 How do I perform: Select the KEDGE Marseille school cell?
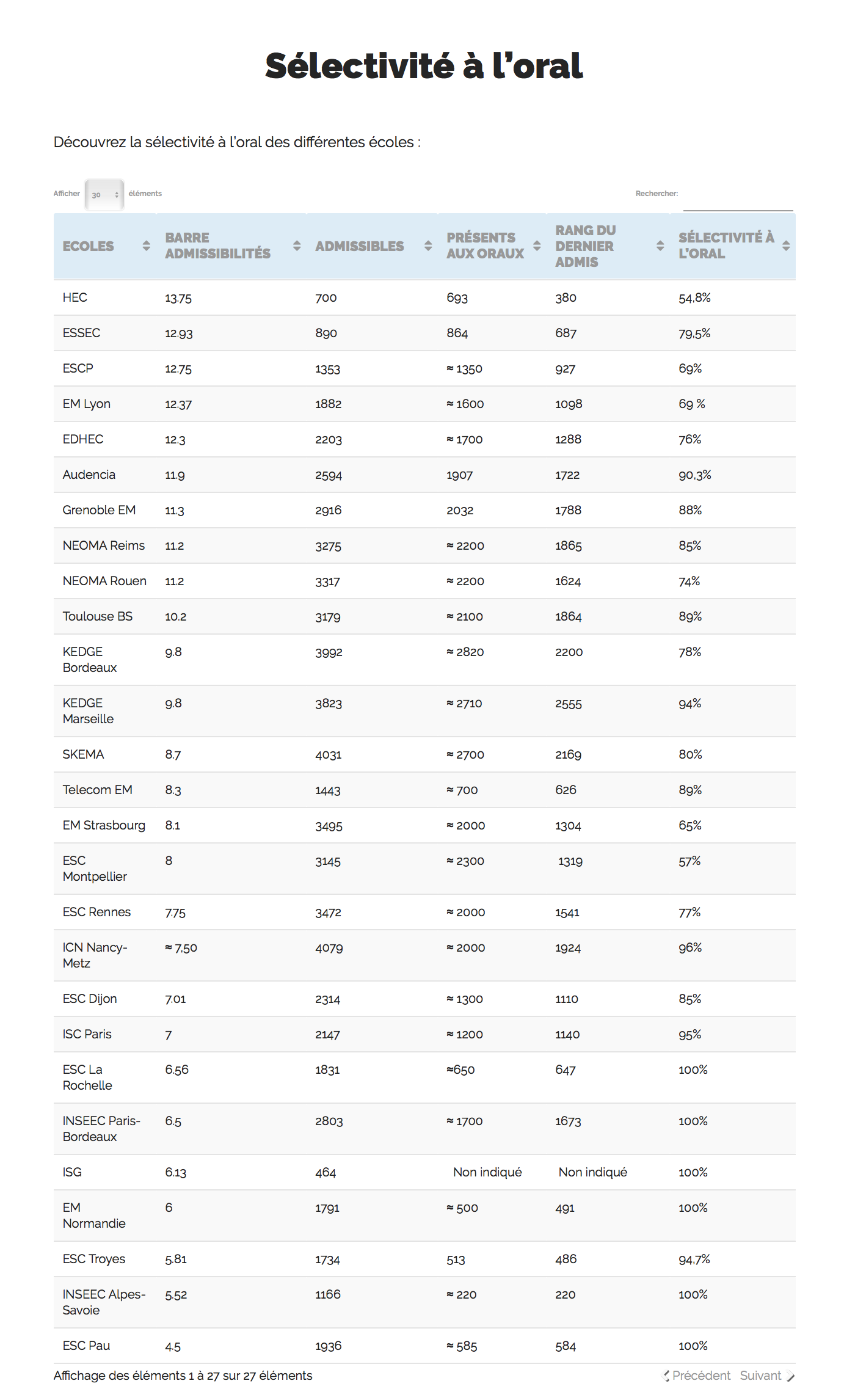89,711
